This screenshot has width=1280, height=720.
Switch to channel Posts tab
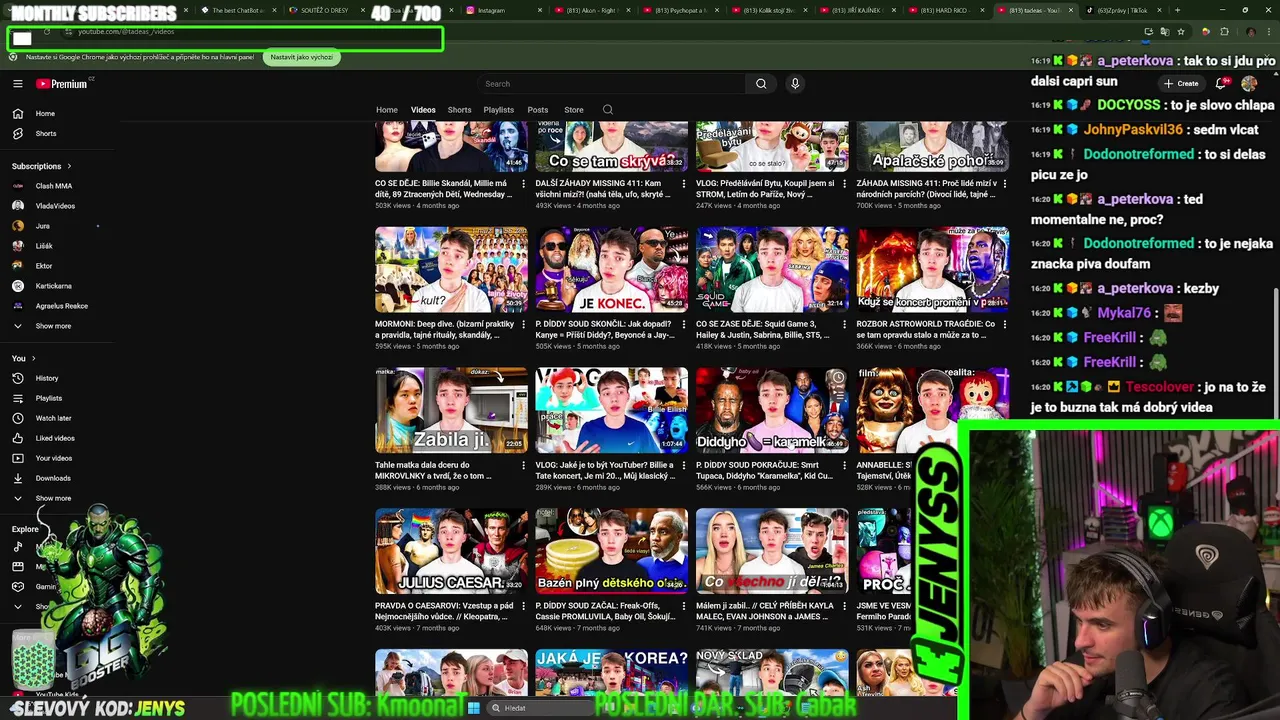click(x=538, y=110)
